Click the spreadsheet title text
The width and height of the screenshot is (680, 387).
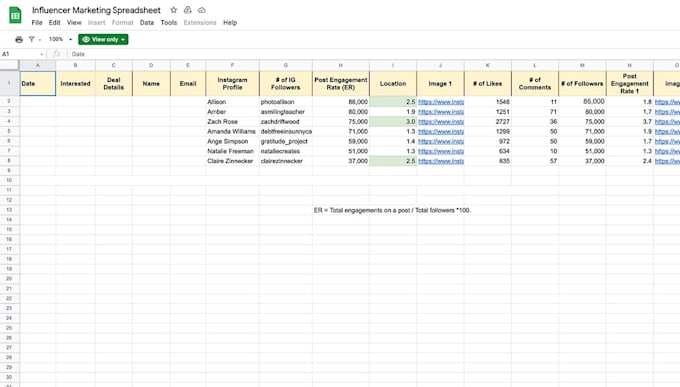click(x=96, y=10)
